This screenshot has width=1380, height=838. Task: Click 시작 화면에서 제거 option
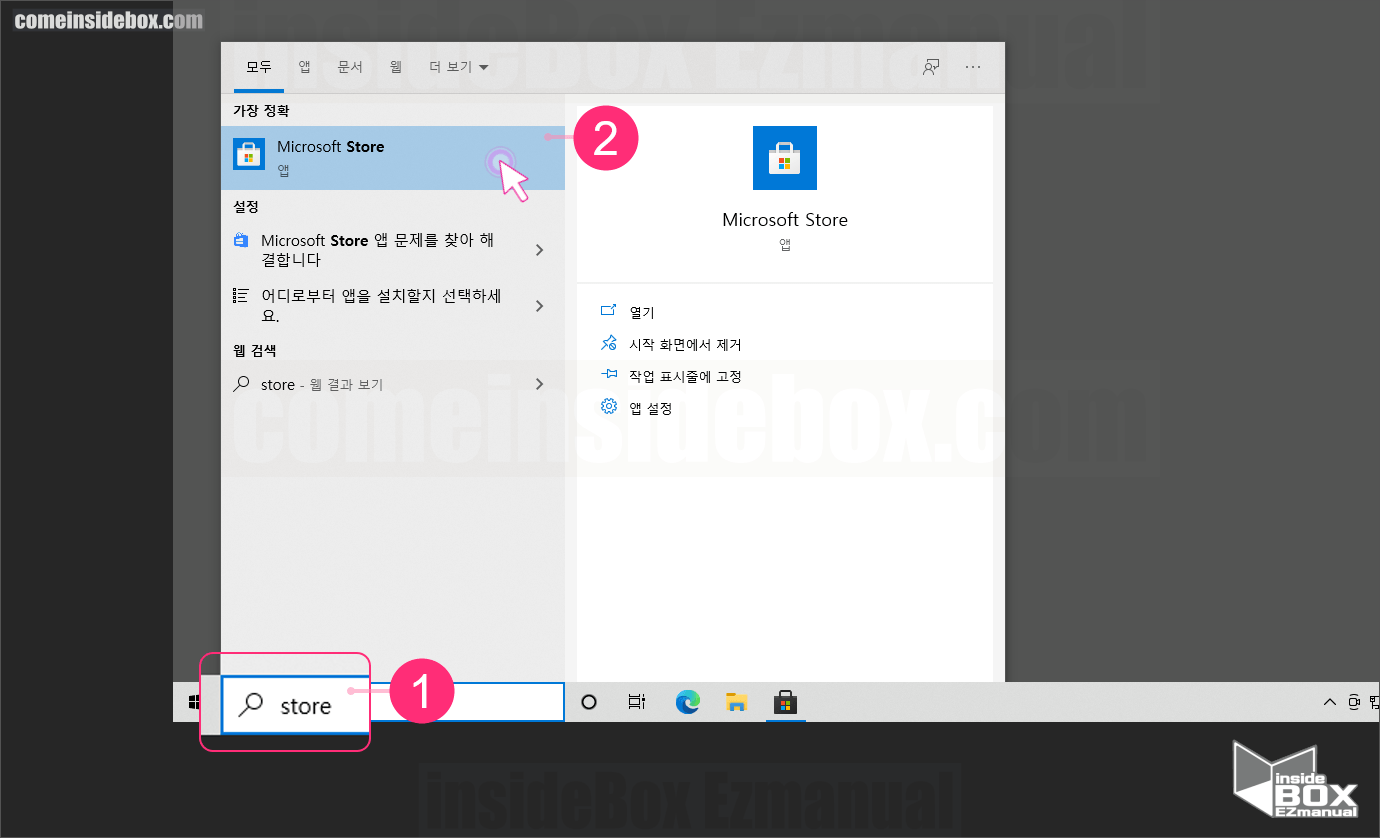point(685,345)
